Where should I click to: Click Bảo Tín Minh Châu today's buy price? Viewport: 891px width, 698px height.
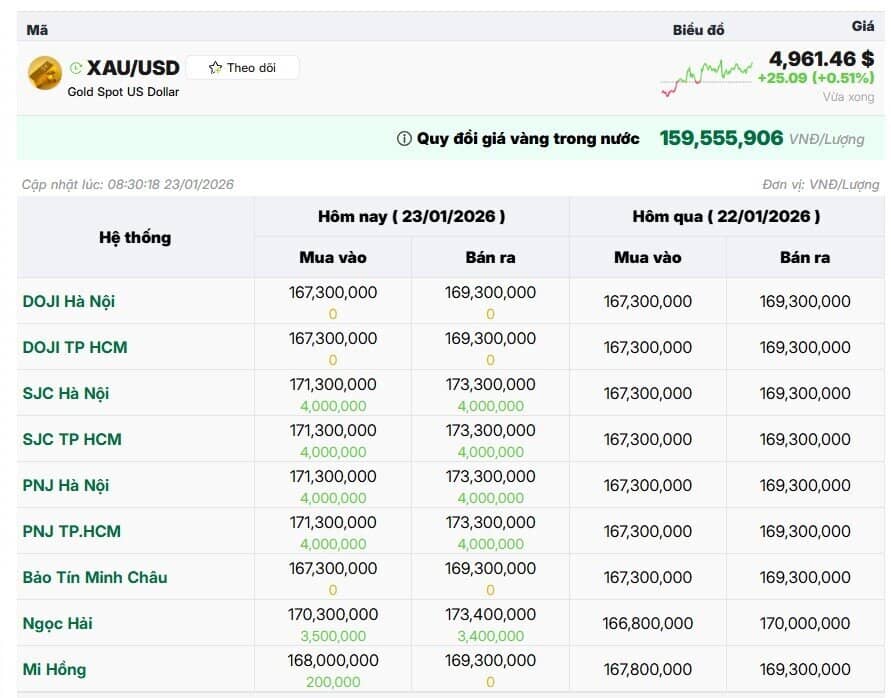[333, 569]
